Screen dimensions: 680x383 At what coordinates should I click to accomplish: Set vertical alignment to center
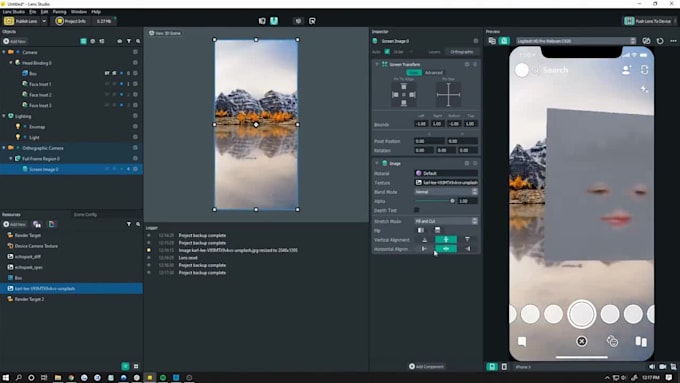point(446,239)
